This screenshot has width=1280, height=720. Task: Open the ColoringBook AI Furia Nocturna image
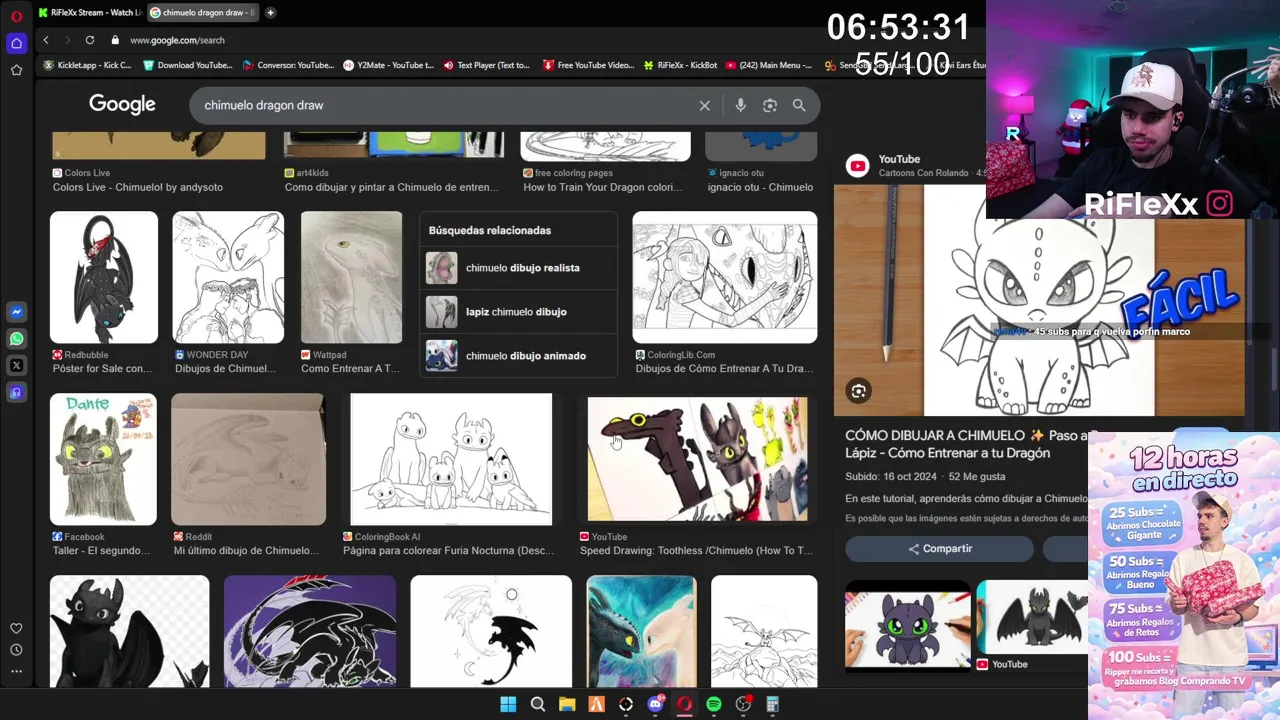pos(451,459)
